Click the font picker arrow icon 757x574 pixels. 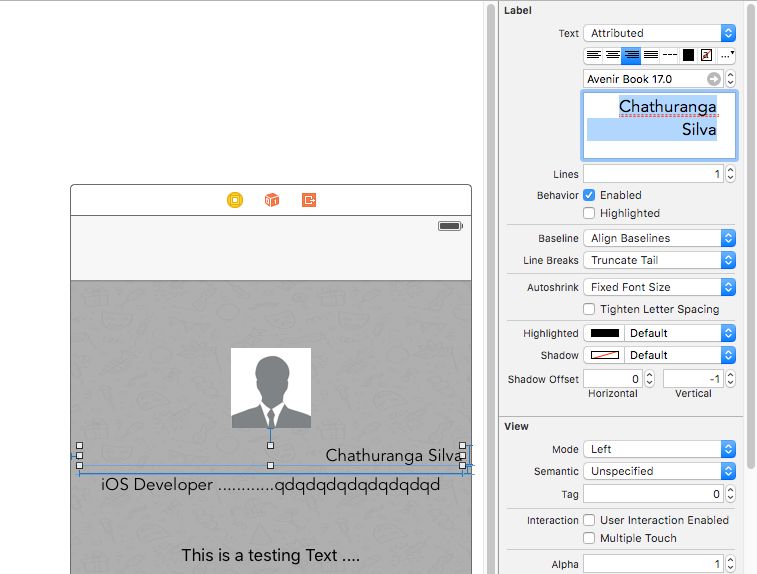point(714,79)
